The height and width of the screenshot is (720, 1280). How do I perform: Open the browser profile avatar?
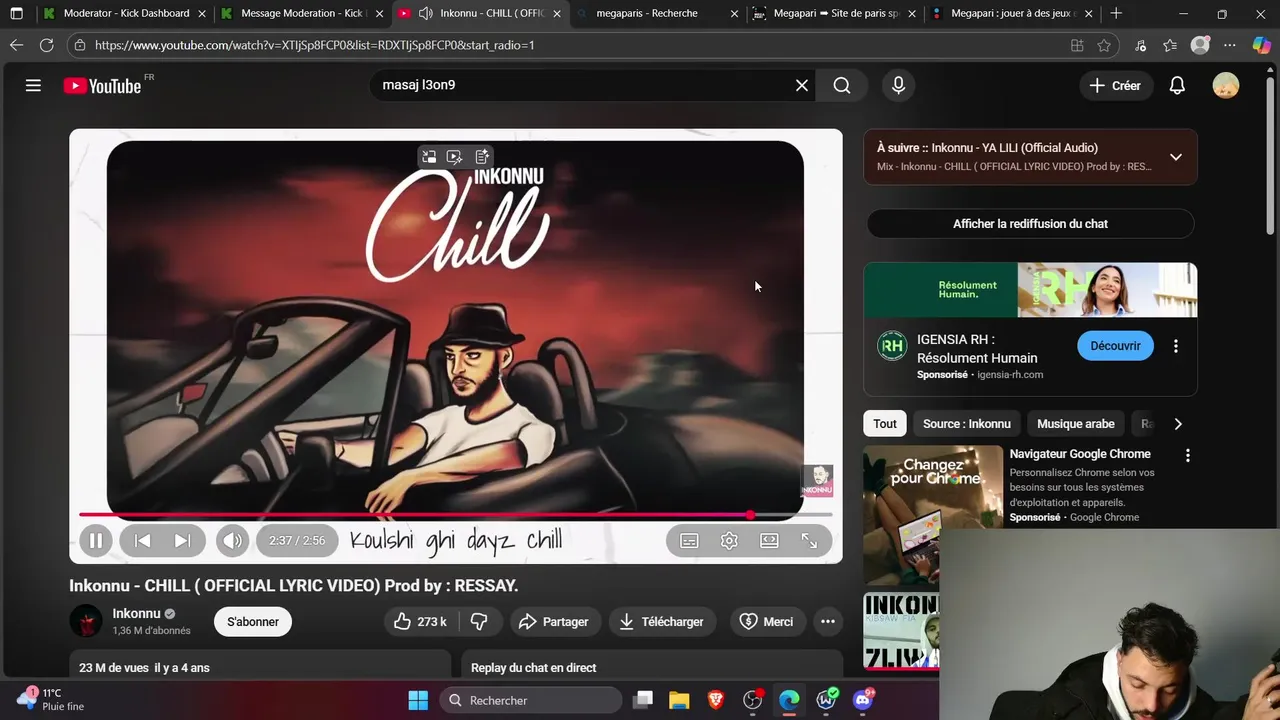tap(1200, 45)
